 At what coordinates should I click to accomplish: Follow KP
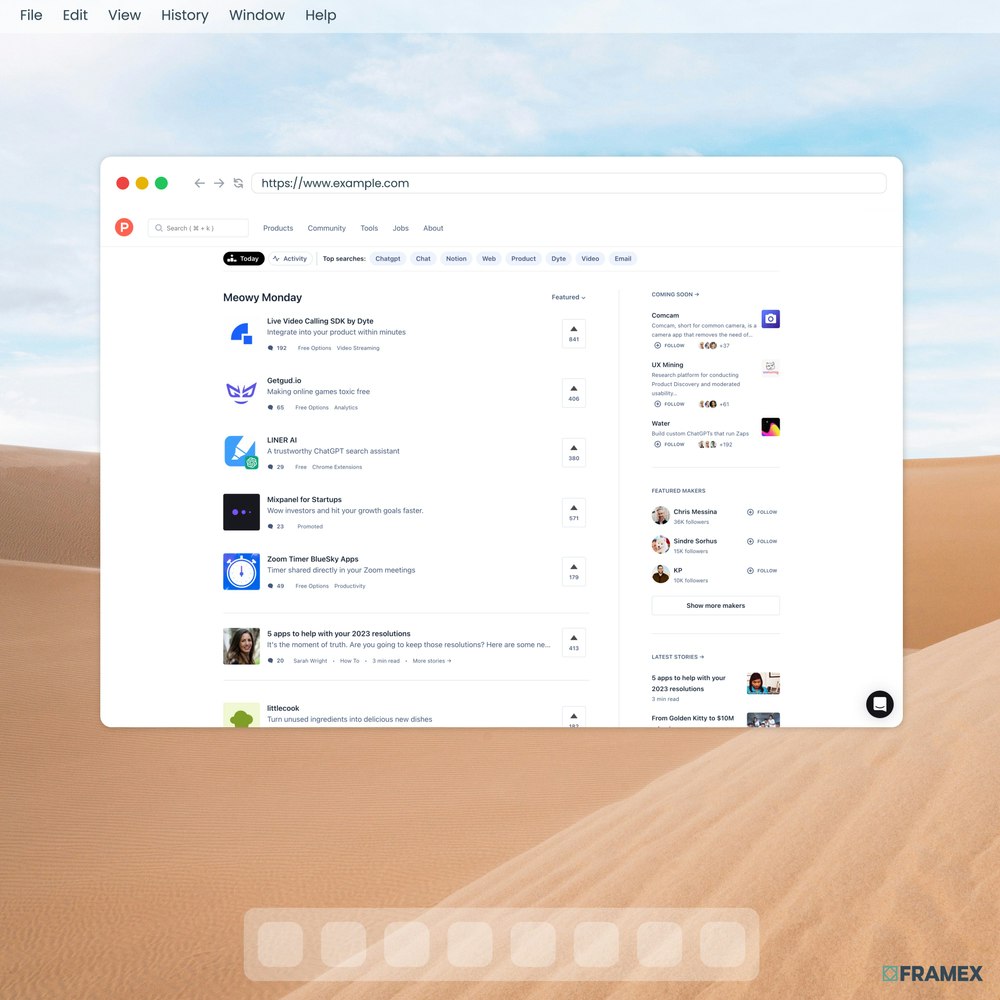[x=762, y=571]
